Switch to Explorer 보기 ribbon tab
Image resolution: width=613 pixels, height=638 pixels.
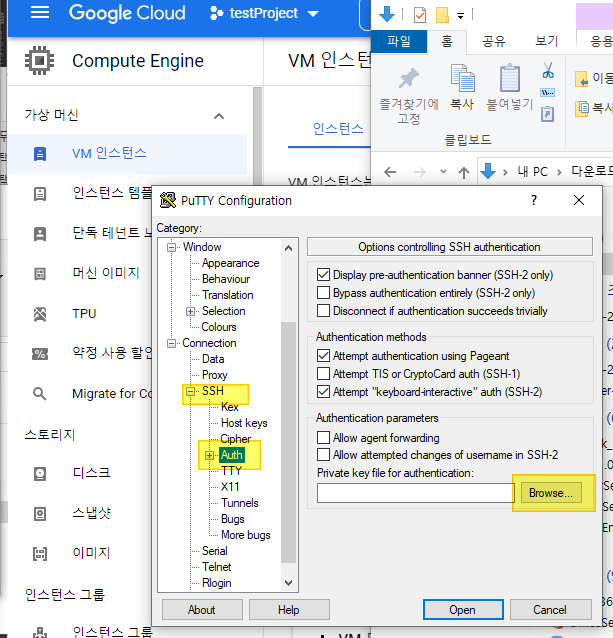pos(546,41)
